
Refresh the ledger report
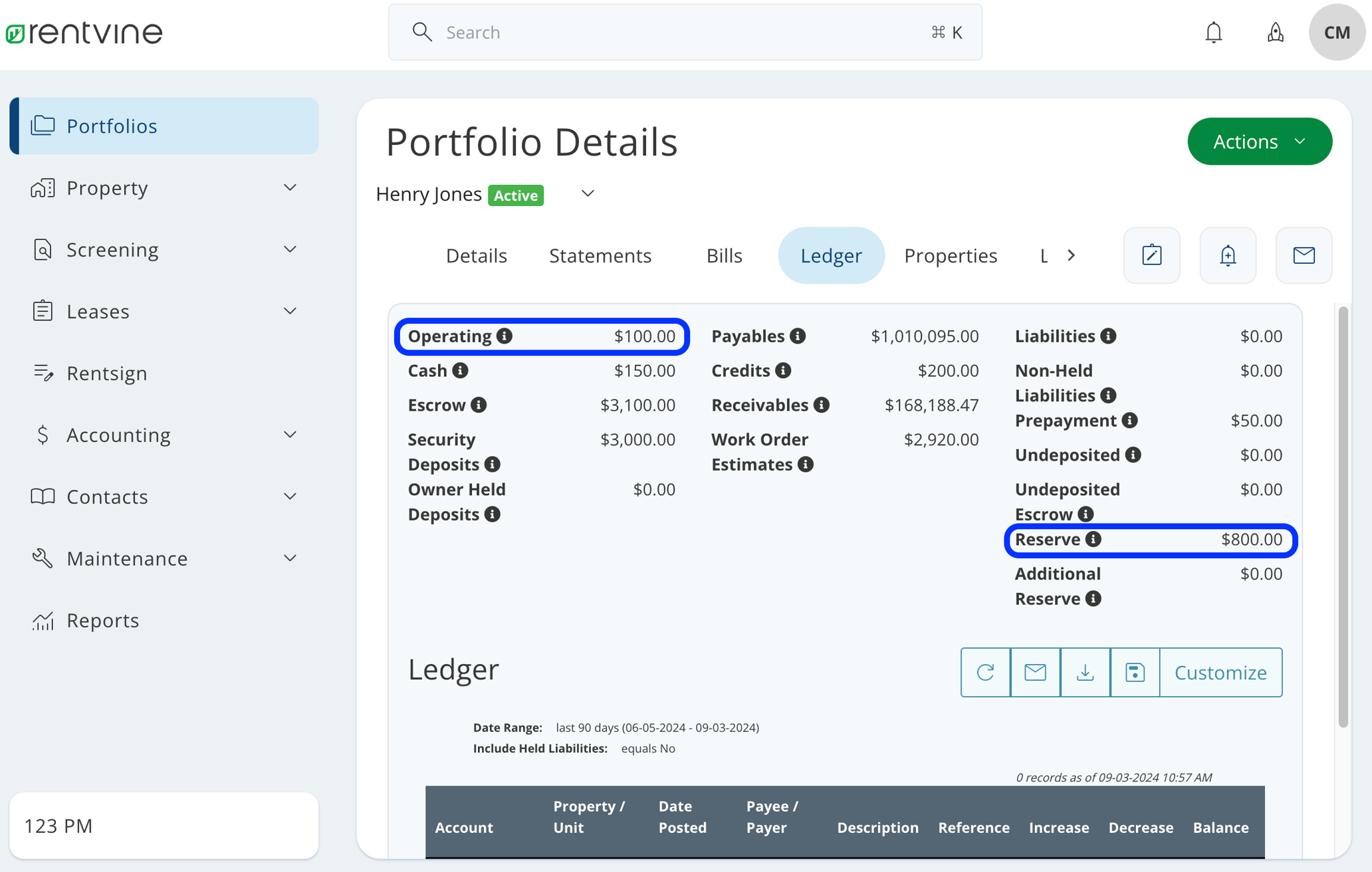coord(985,673)
